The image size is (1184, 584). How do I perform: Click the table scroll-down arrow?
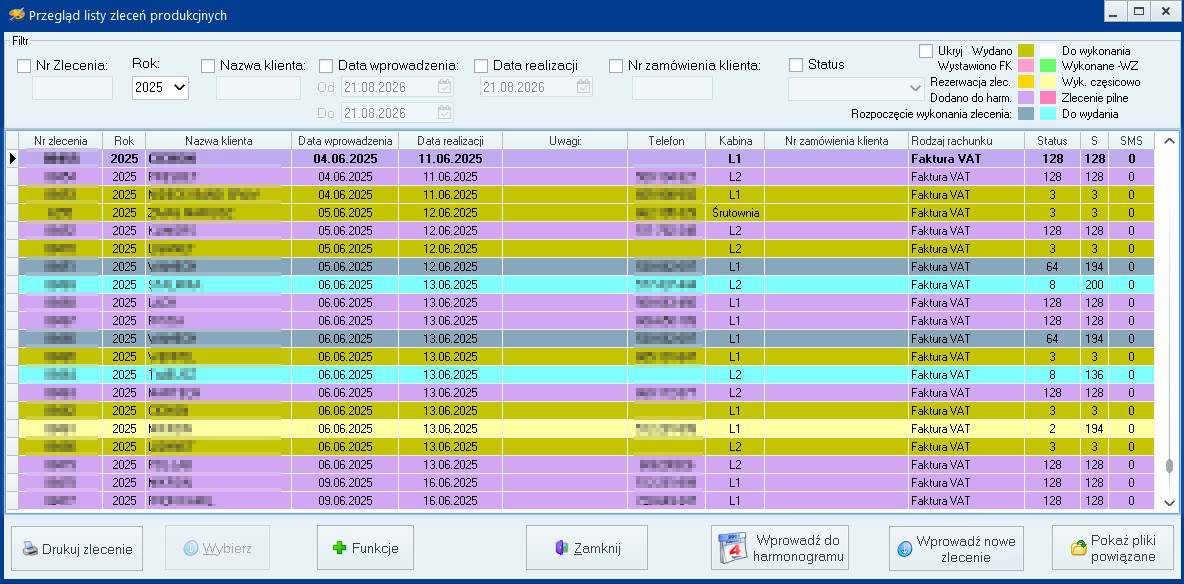(1169, 502)
